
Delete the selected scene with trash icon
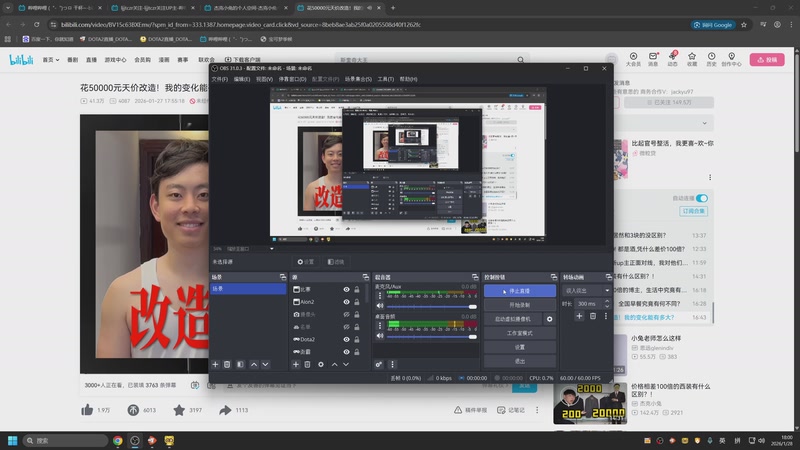click(x=227, y=364)
